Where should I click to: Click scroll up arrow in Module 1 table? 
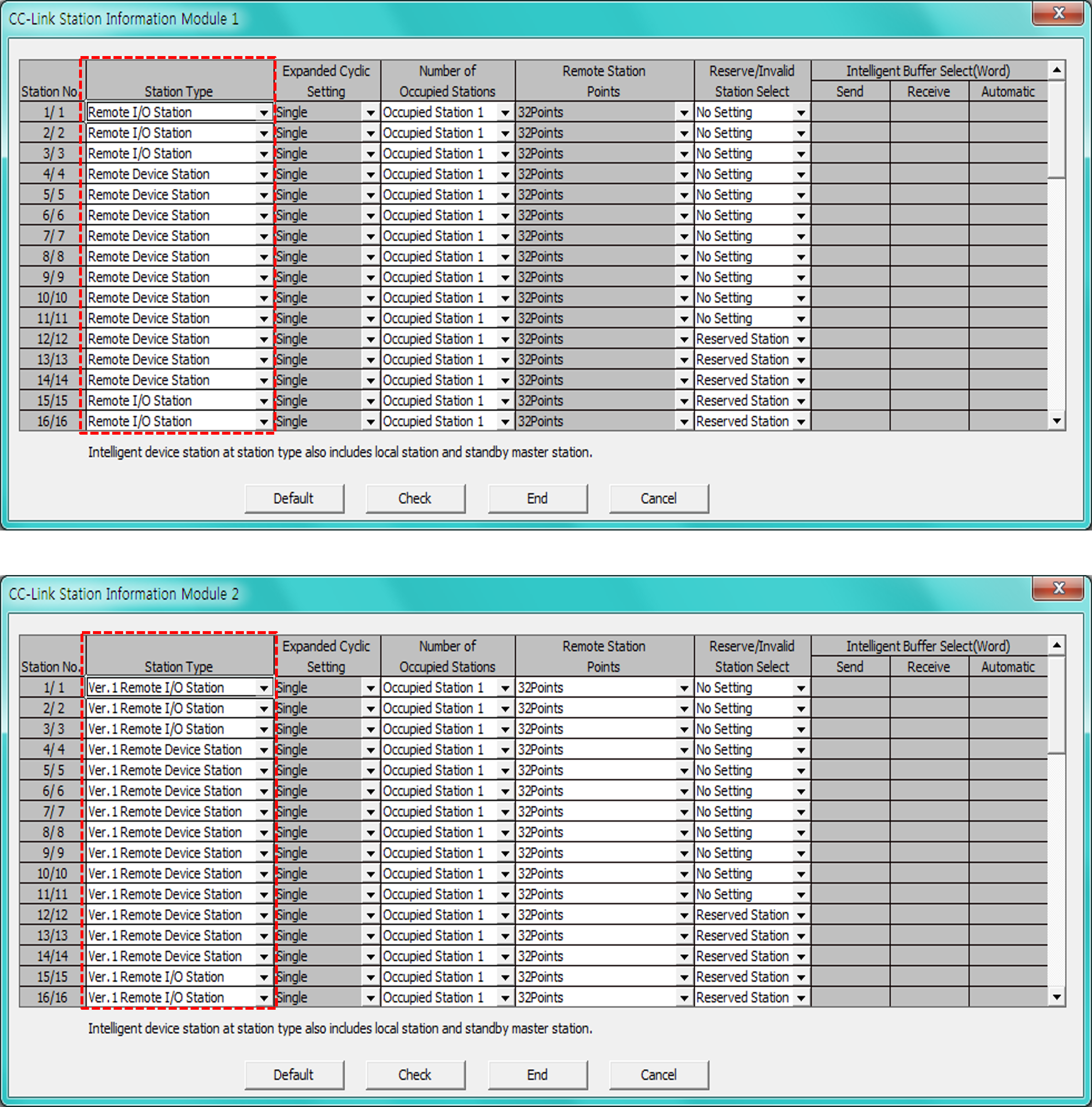point(1057,70)
